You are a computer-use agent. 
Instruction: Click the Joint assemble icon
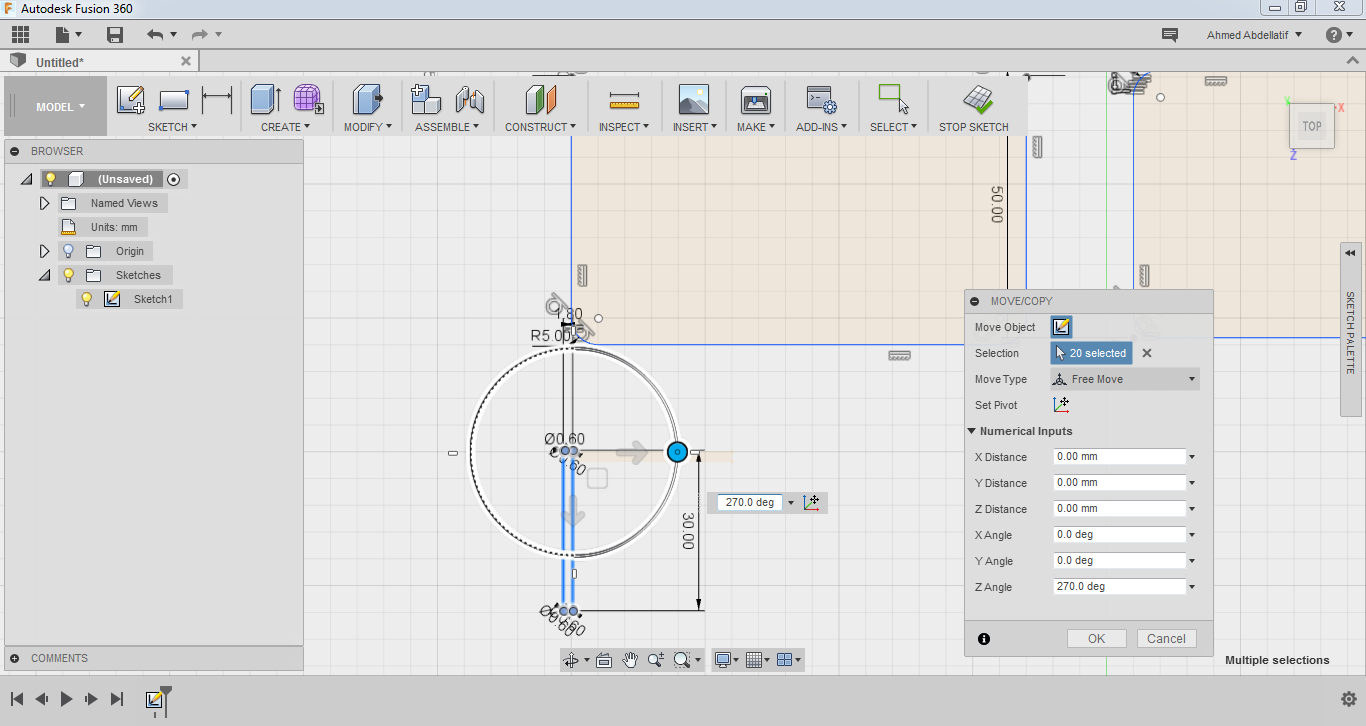pyautogui.click(x=470, y=99)
